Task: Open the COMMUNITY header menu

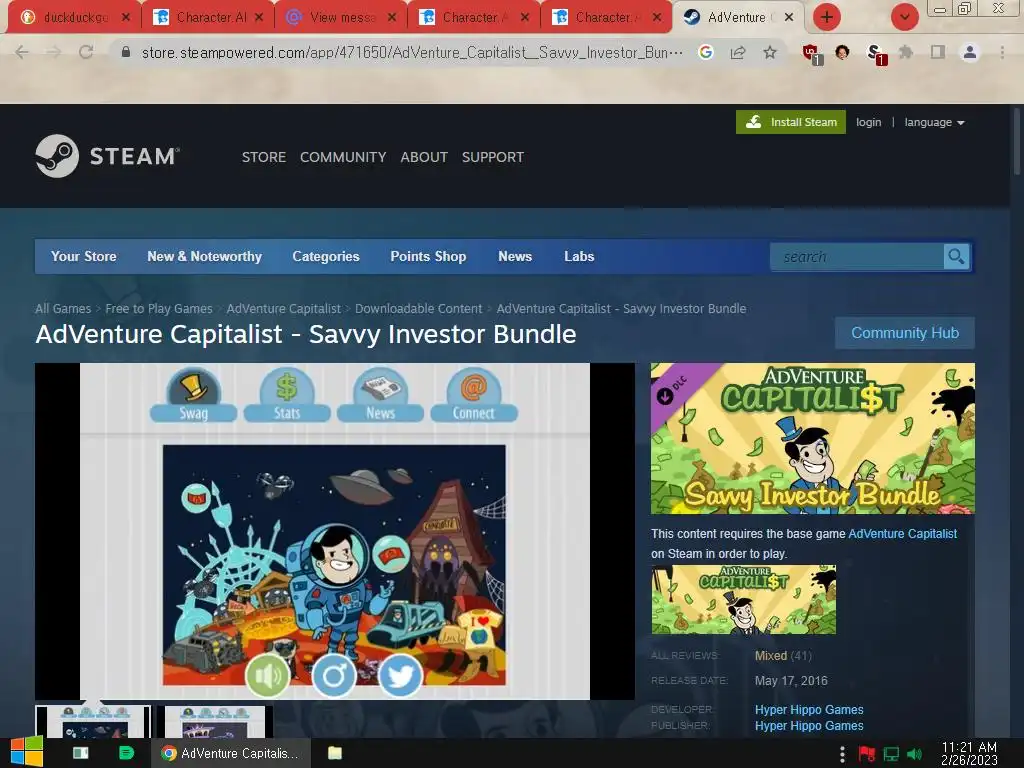Action: [x=343, y=157]
